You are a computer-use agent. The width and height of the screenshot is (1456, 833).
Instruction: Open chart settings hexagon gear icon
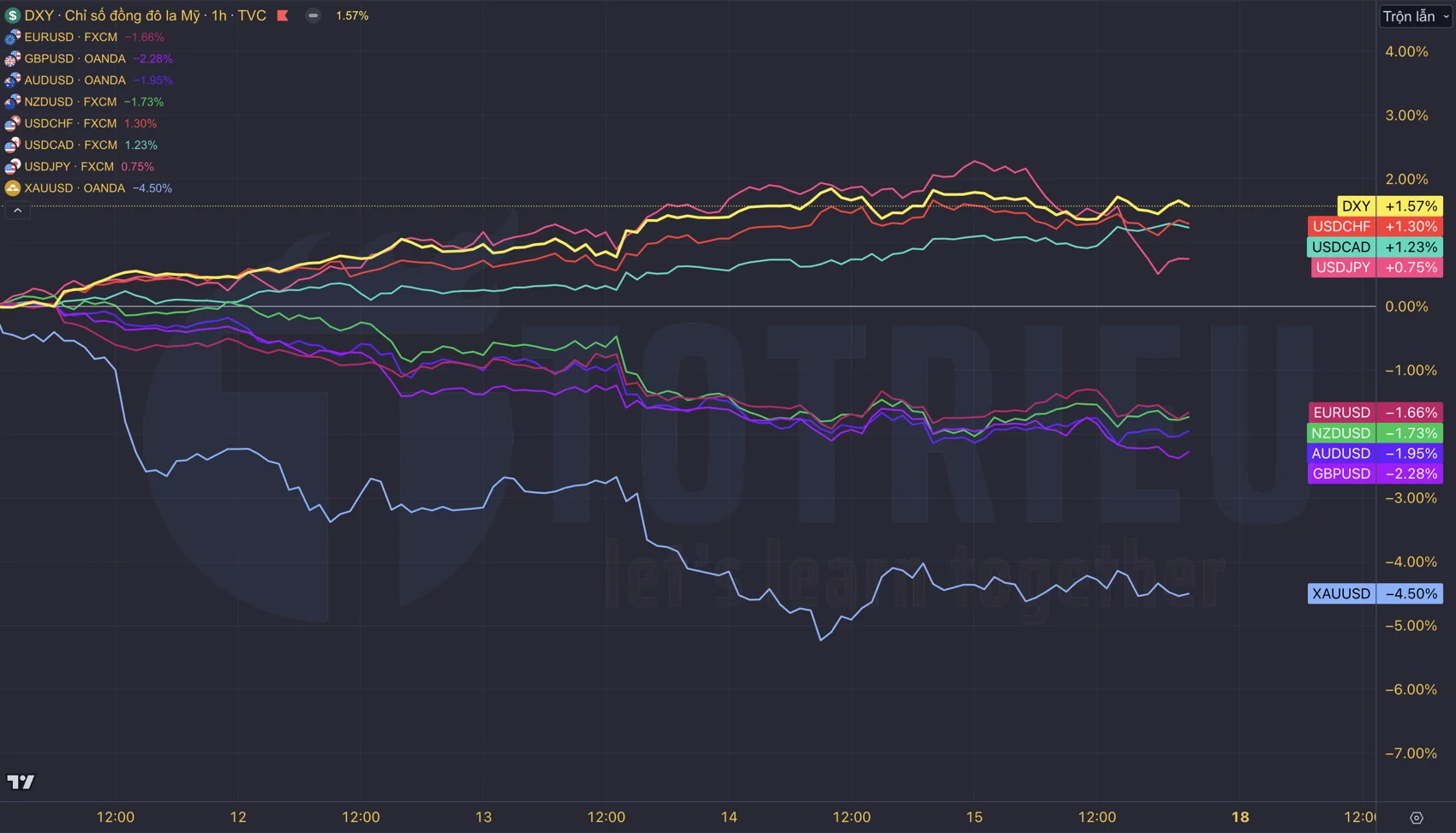tap(1417, 818)
